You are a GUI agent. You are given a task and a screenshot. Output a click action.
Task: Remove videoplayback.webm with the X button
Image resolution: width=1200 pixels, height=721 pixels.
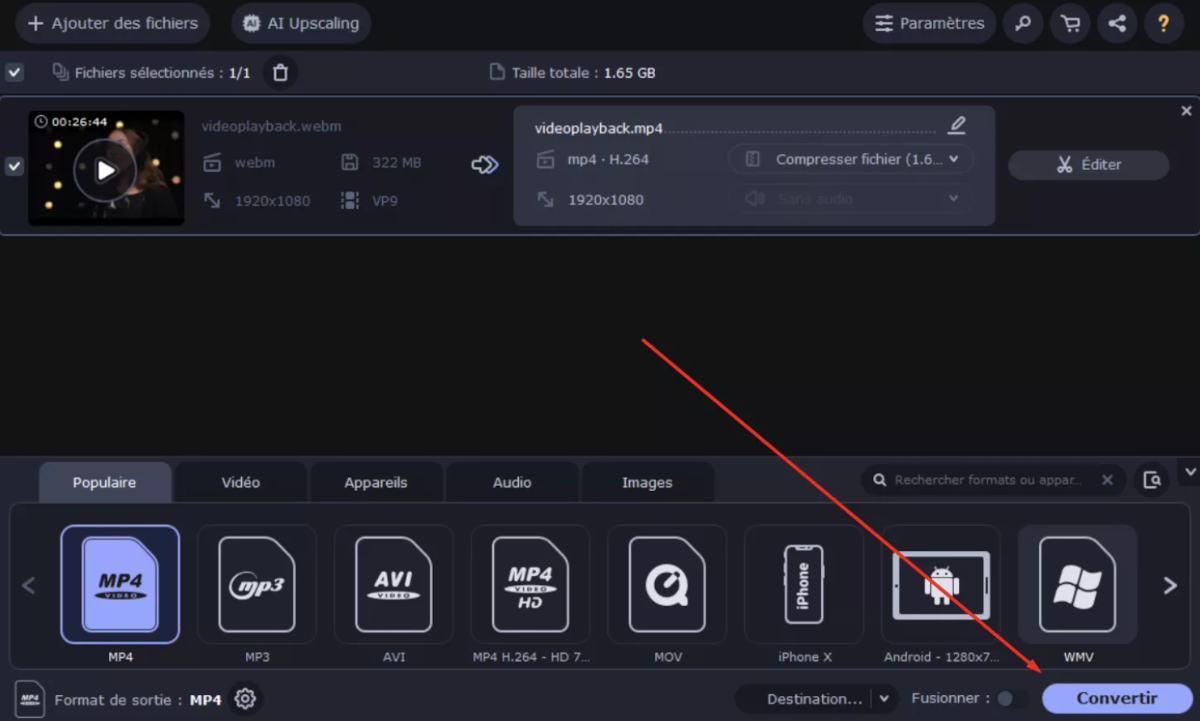click(x=1187, y=111)
